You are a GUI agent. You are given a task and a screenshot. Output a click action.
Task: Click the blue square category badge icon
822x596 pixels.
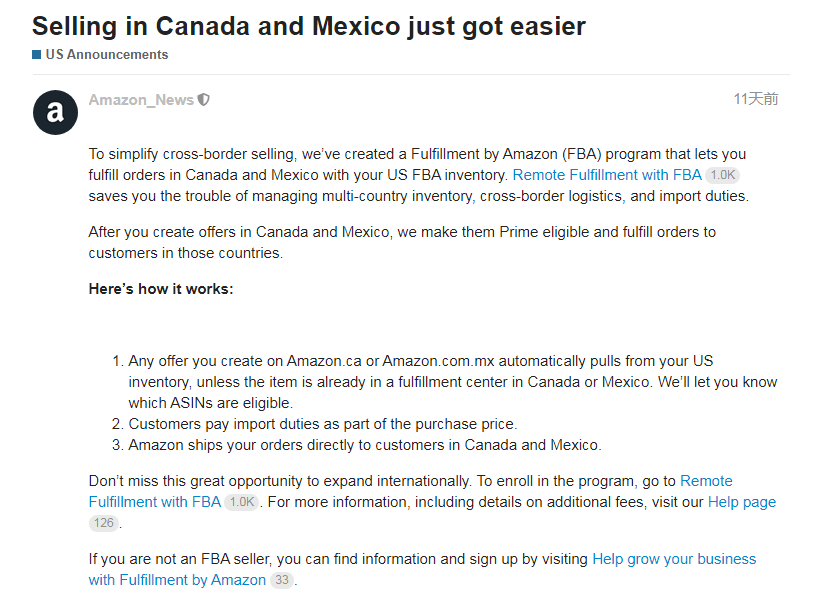pyautogui.click(x=37, y=55)
